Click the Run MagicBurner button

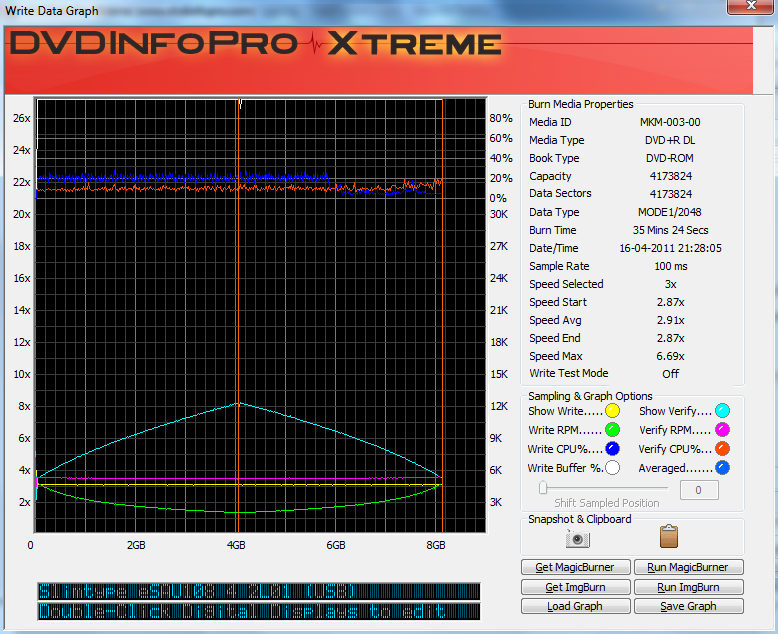click(689, 567)
